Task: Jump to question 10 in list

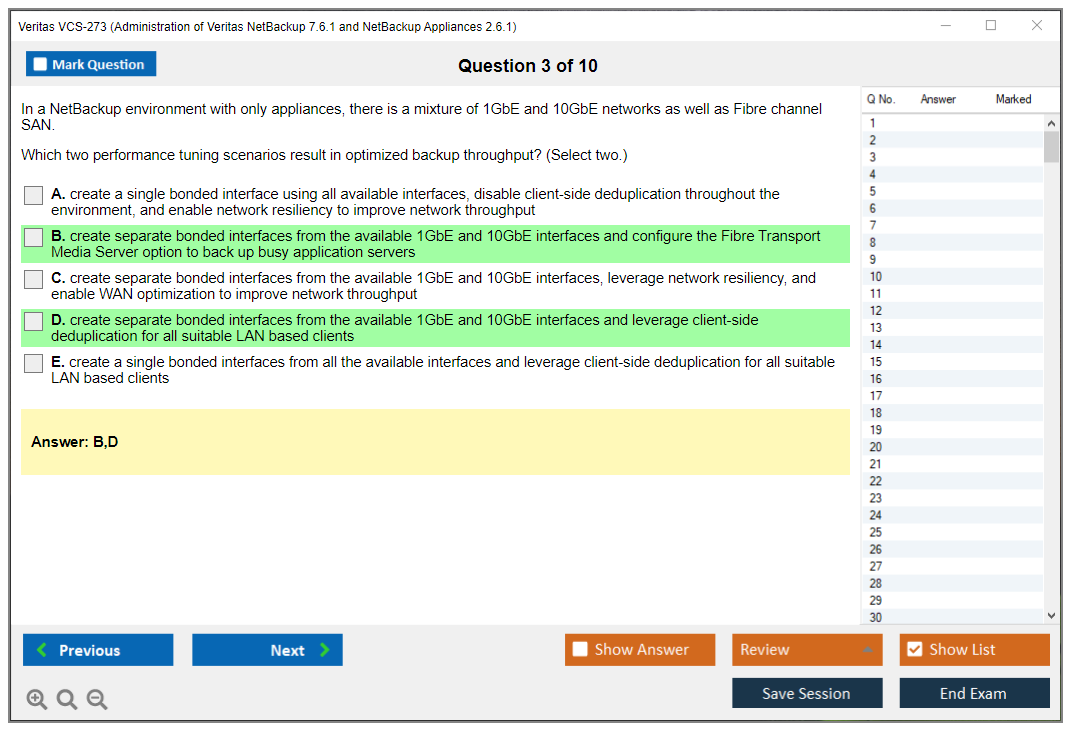Action: [876, 277]
